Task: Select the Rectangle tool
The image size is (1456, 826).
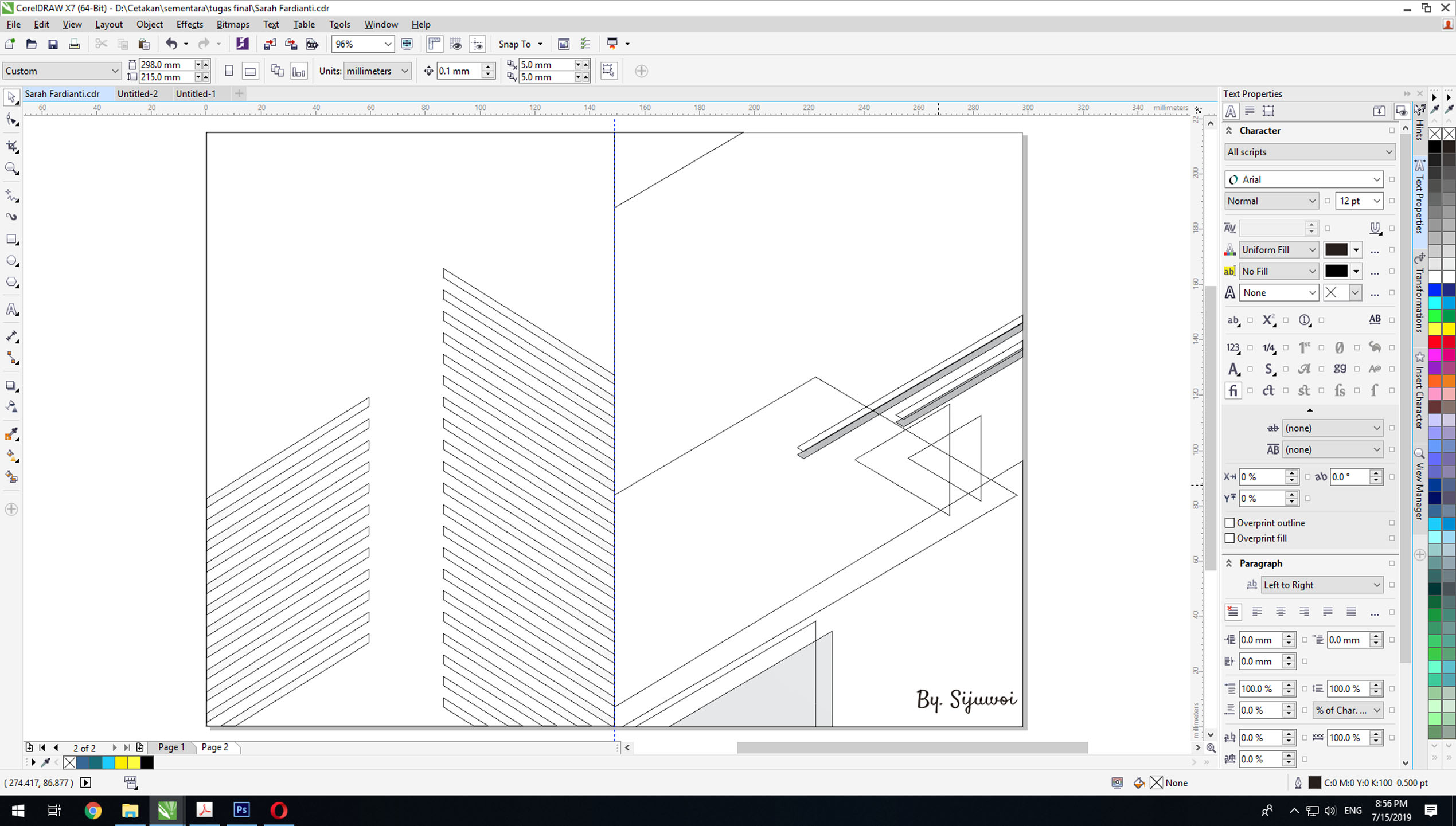Action: point(11,239)
